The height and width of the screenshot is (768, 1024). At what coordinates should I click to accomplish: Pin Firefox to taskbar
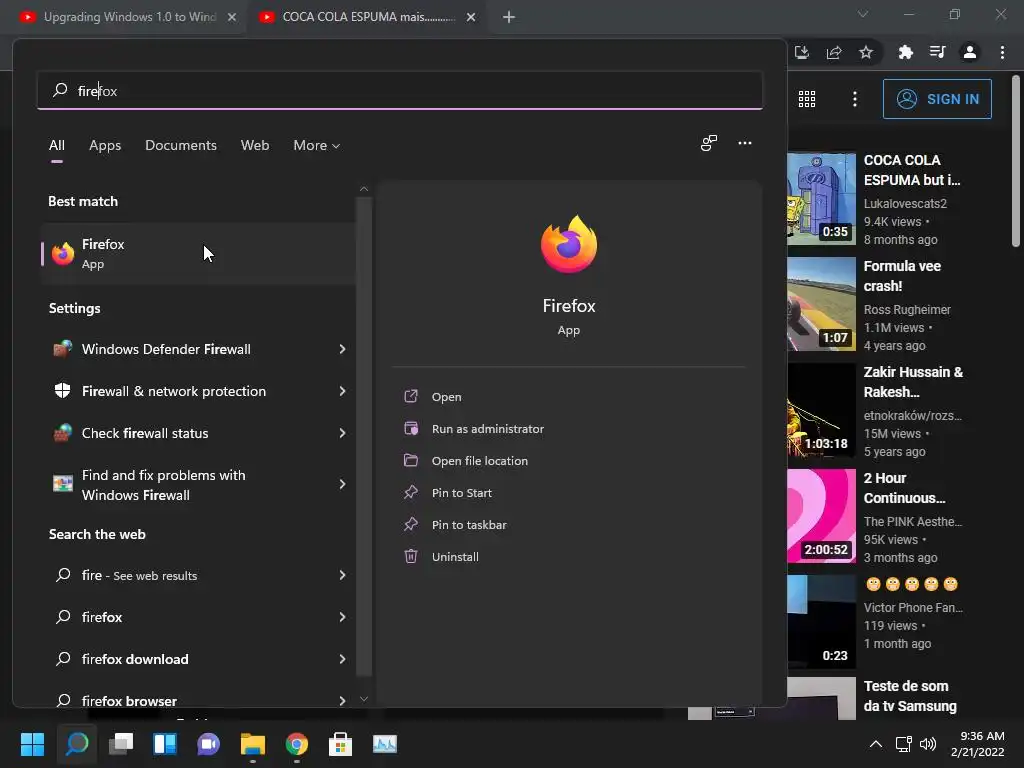click(468, 524)
